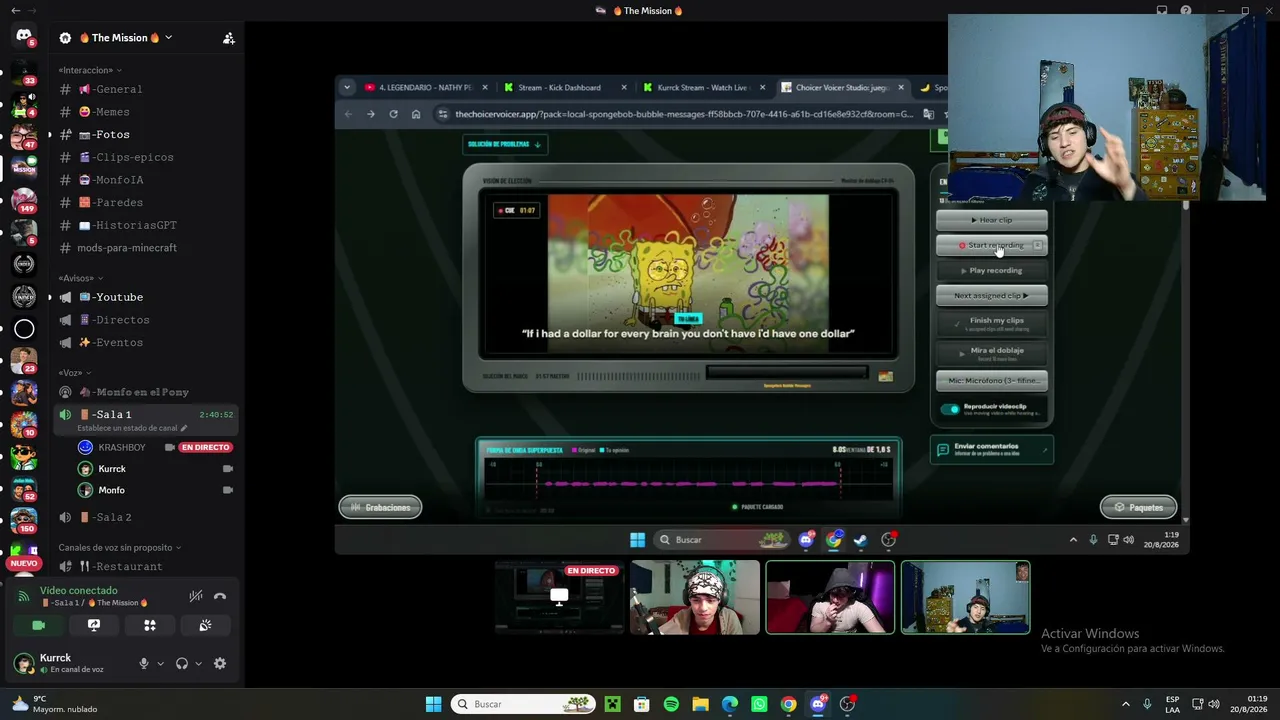Open the Discord inbox icon in title bar
The width and height of the screenshot is (1280, 720).
[1162, 11]
